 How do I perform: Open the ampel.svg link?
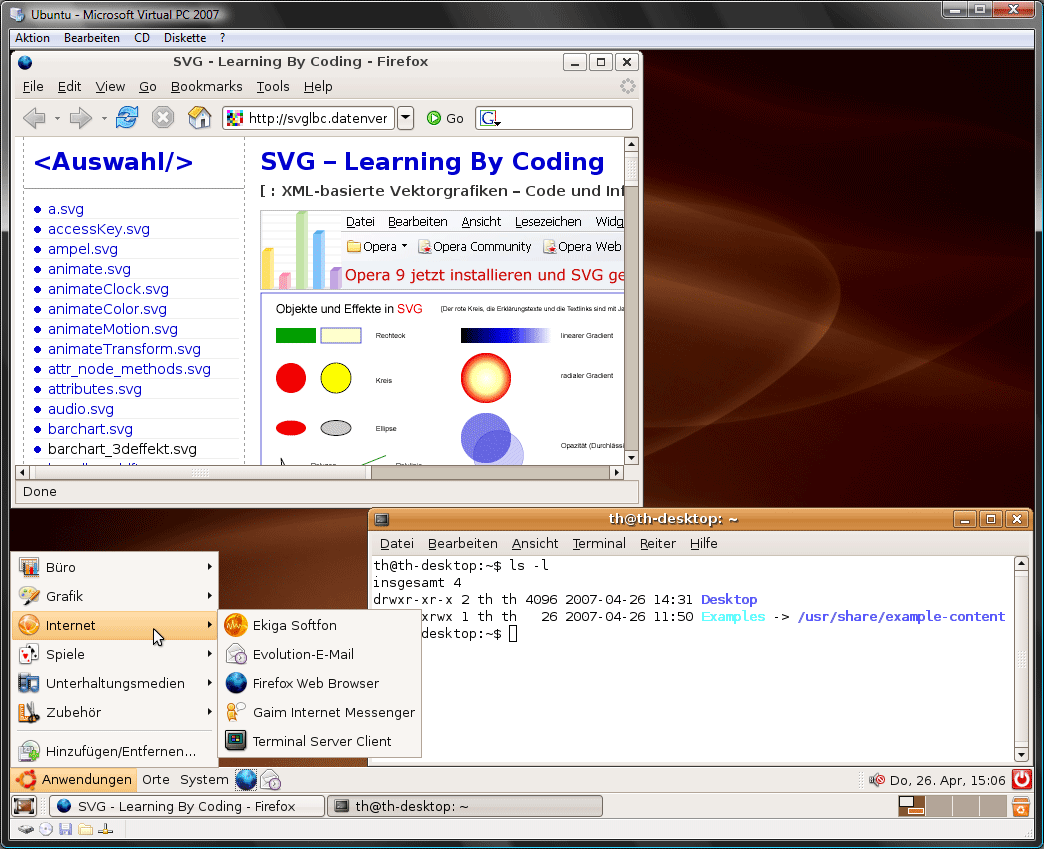(83, 249)
